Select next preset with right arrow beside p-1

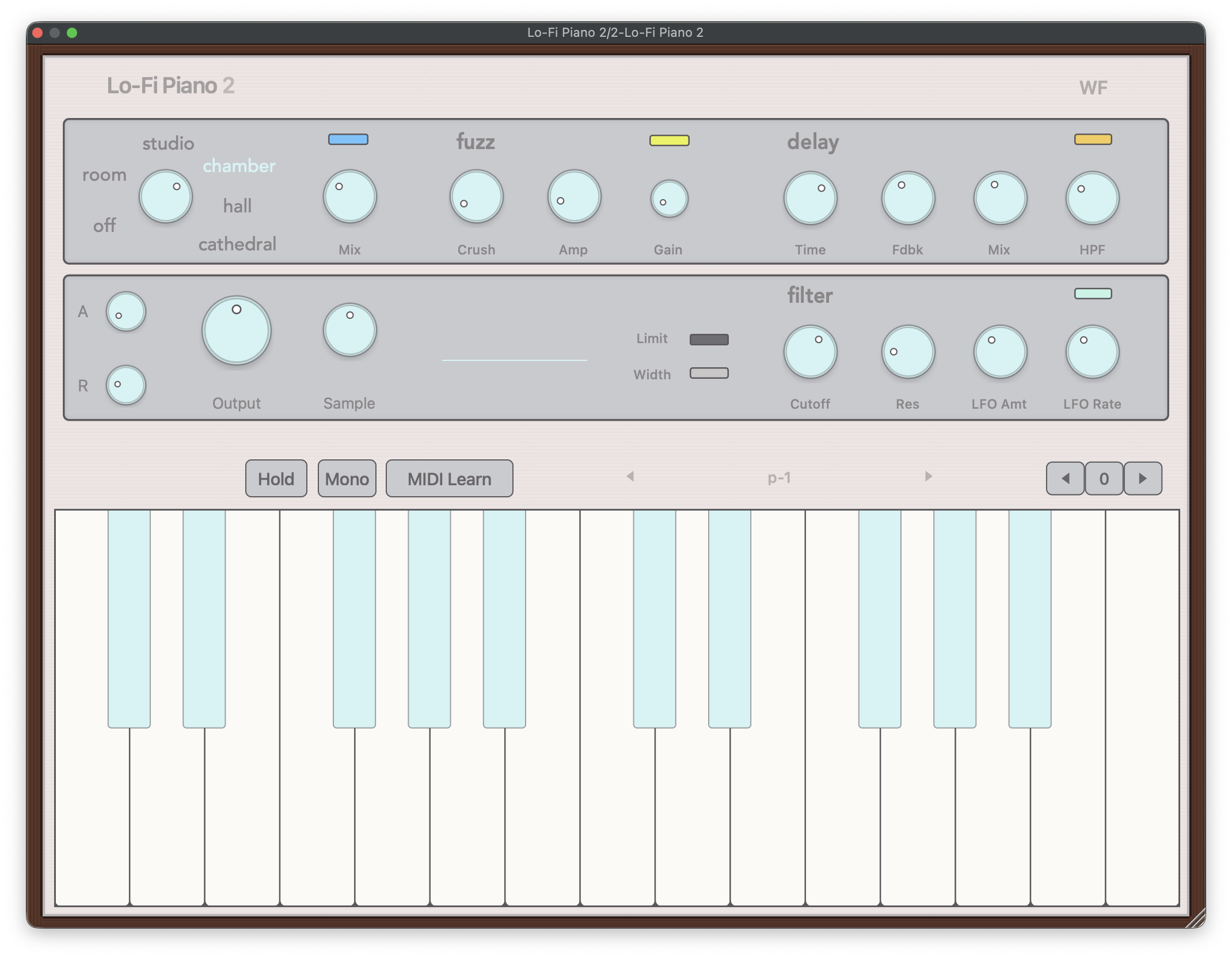click(x=928, y=476)
